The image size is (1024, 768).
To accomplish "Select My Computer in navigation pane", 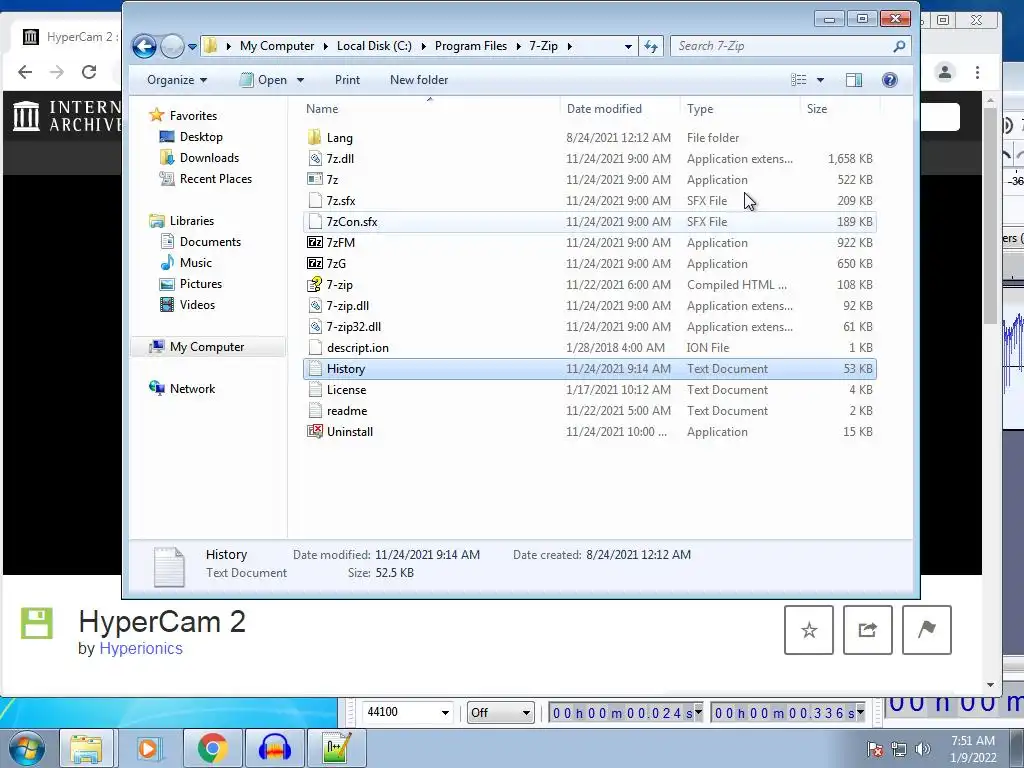I will coord(207,347).
